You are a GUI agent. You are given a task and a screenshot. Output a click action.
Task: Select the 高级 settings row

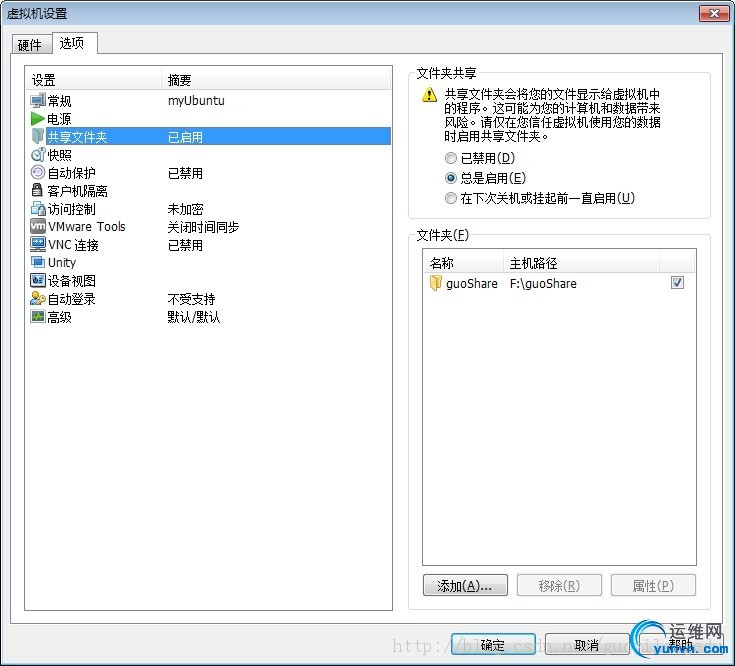pyautogui.click(x=209, y=317)
